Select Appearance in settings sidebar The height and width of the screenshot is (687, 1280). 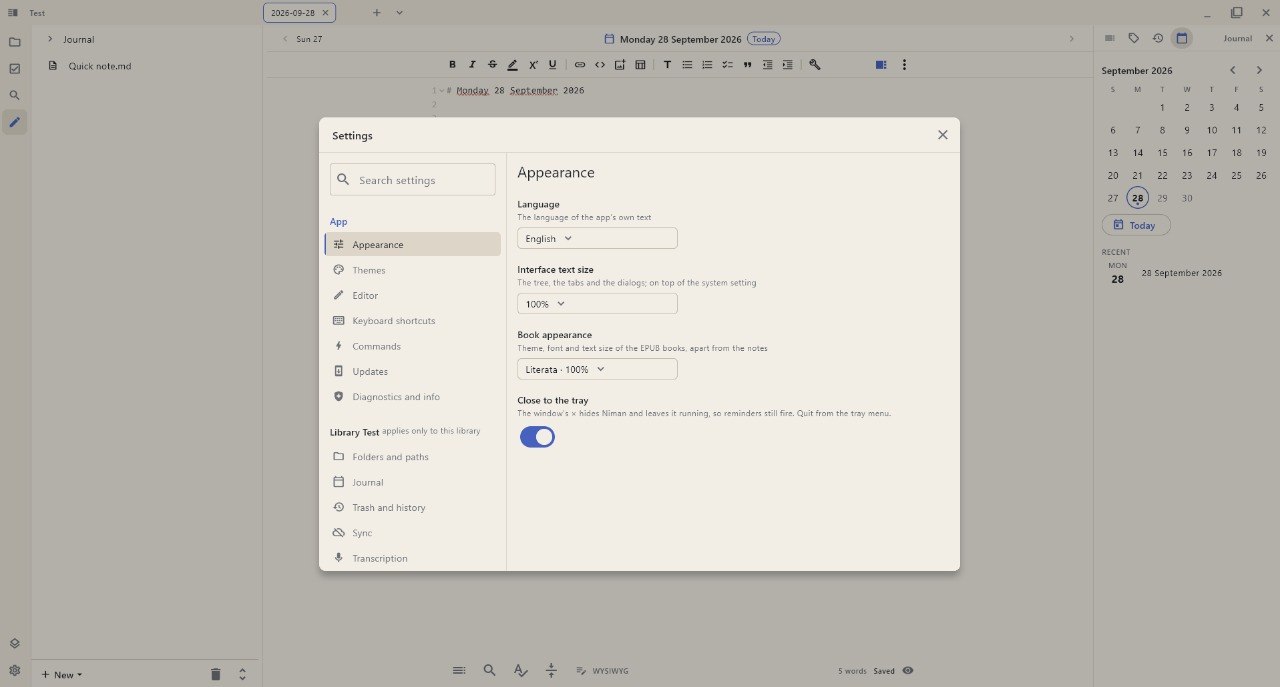(413, 244)
